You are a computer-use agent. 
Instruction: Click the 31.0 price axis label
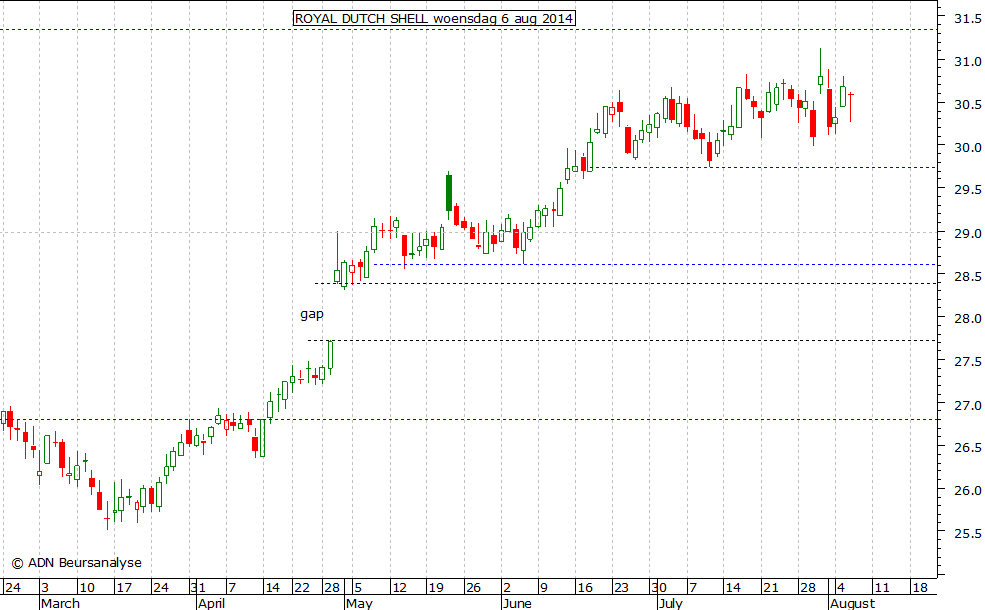coord(967,62)
